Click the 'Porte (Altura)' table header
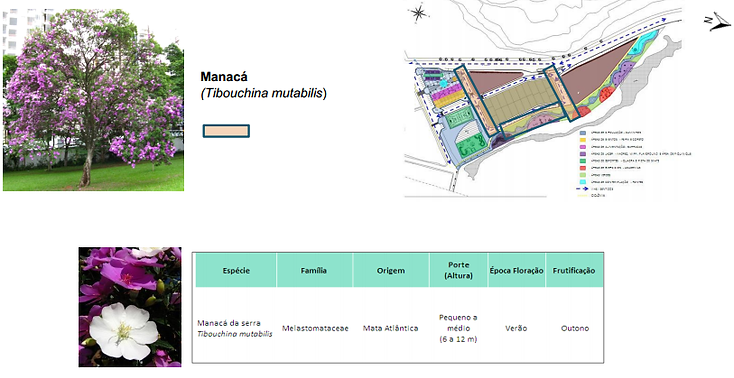This screenshot has width=734, height=378. tap(458, 271)
